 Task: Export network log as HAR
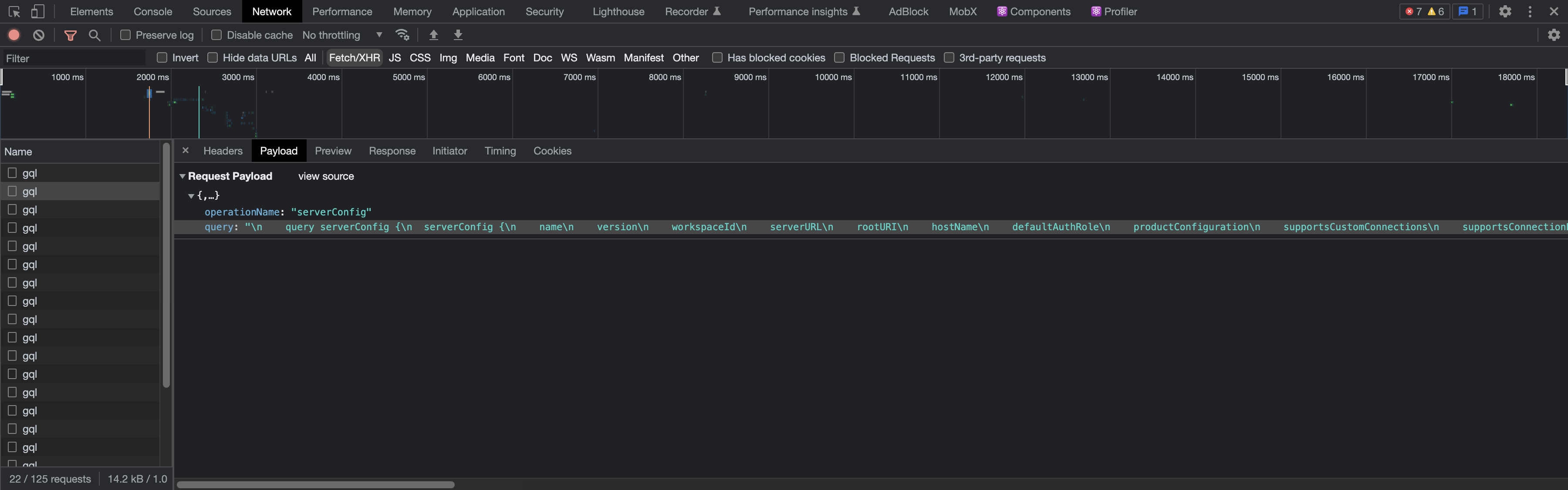457,35
